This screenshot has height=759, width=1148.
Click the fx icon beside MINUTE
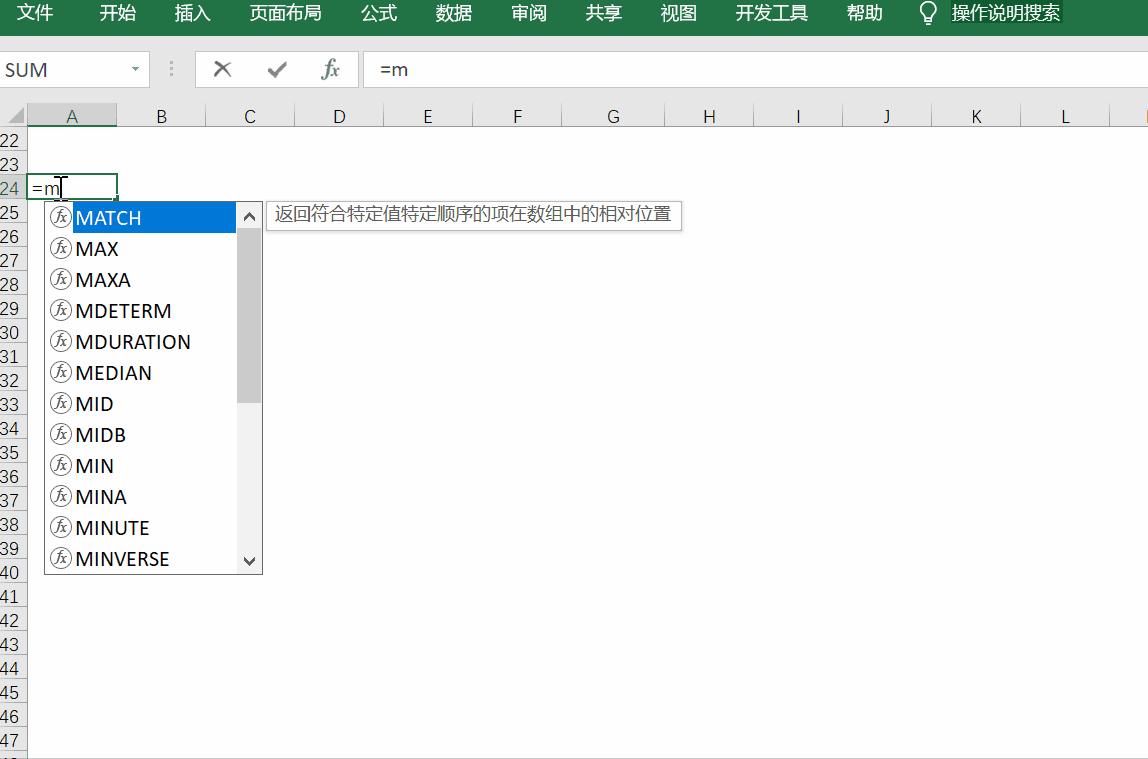coord(61,527)
